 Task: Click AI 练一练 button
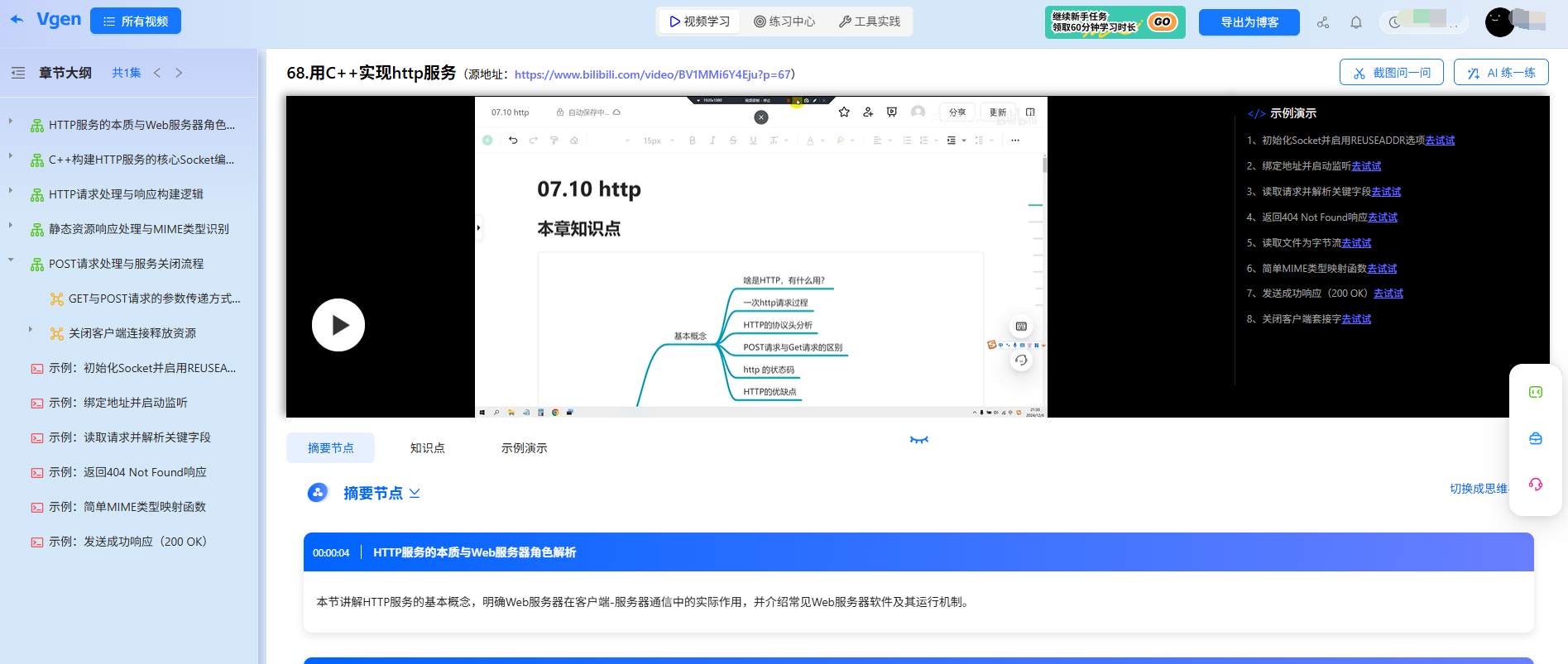(x=1501, y=73)
